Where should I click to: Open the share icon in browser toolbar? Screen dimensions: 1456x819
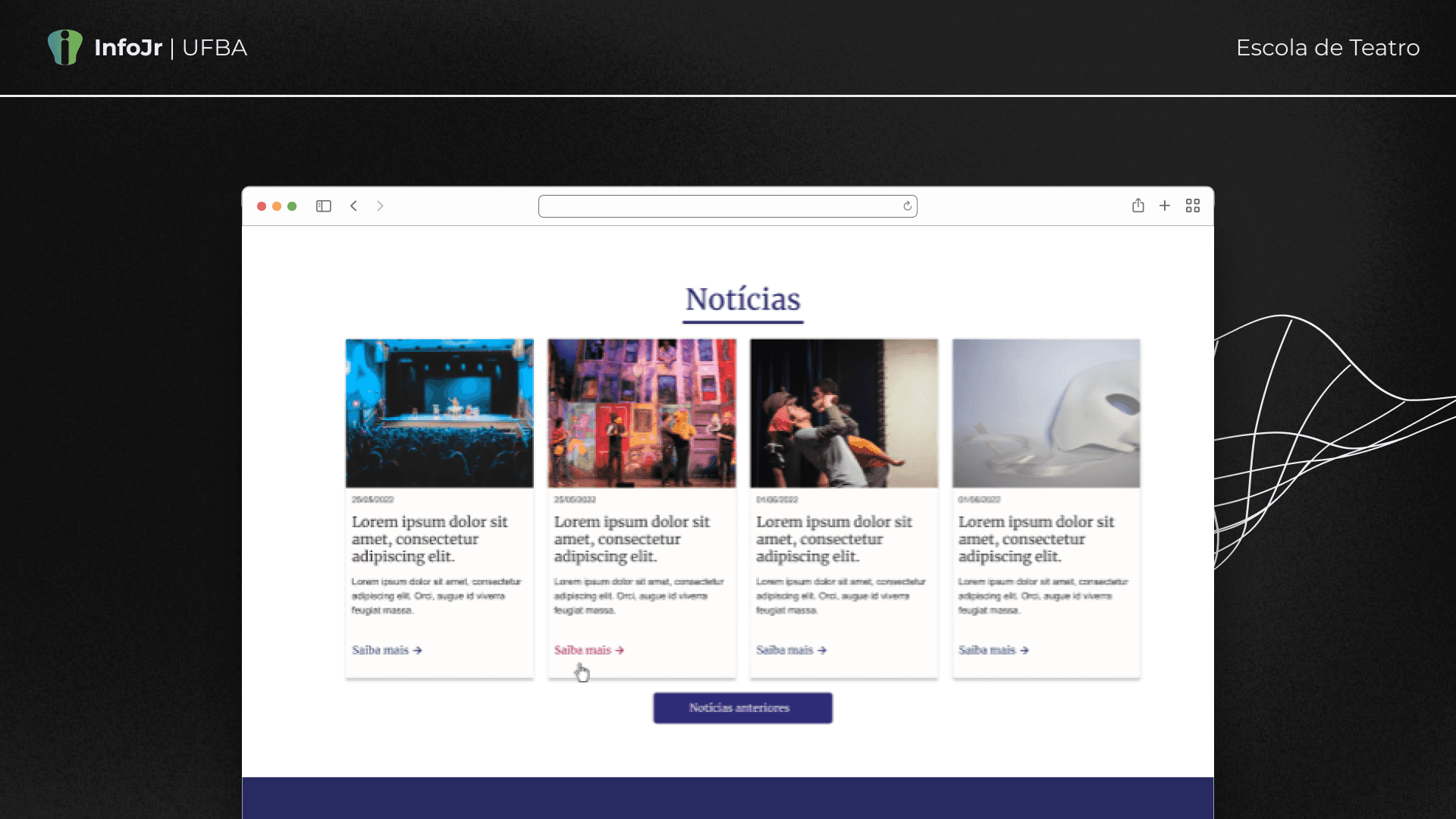[x=1137, y=206]
